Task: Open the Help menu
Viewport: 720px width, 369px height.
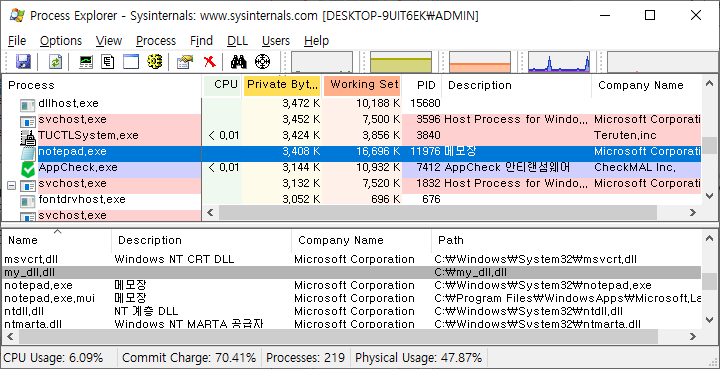Action: [316, 41]
